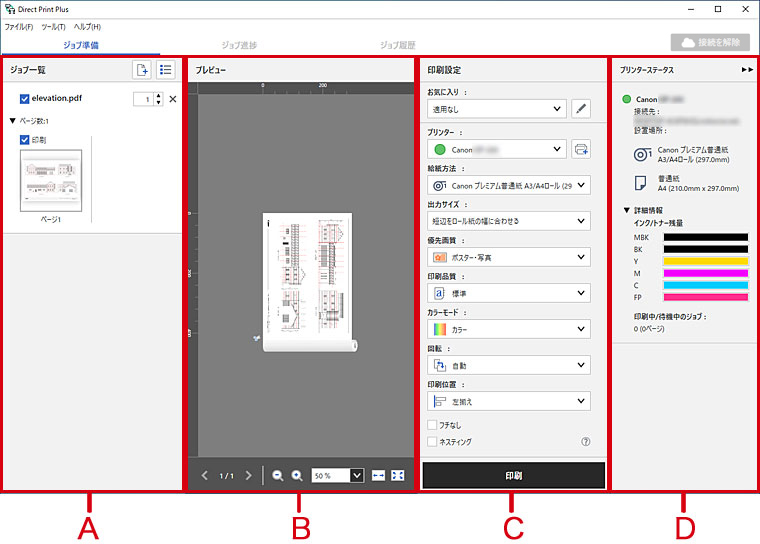Collapse the 詳細情報 section

(626, 210)
